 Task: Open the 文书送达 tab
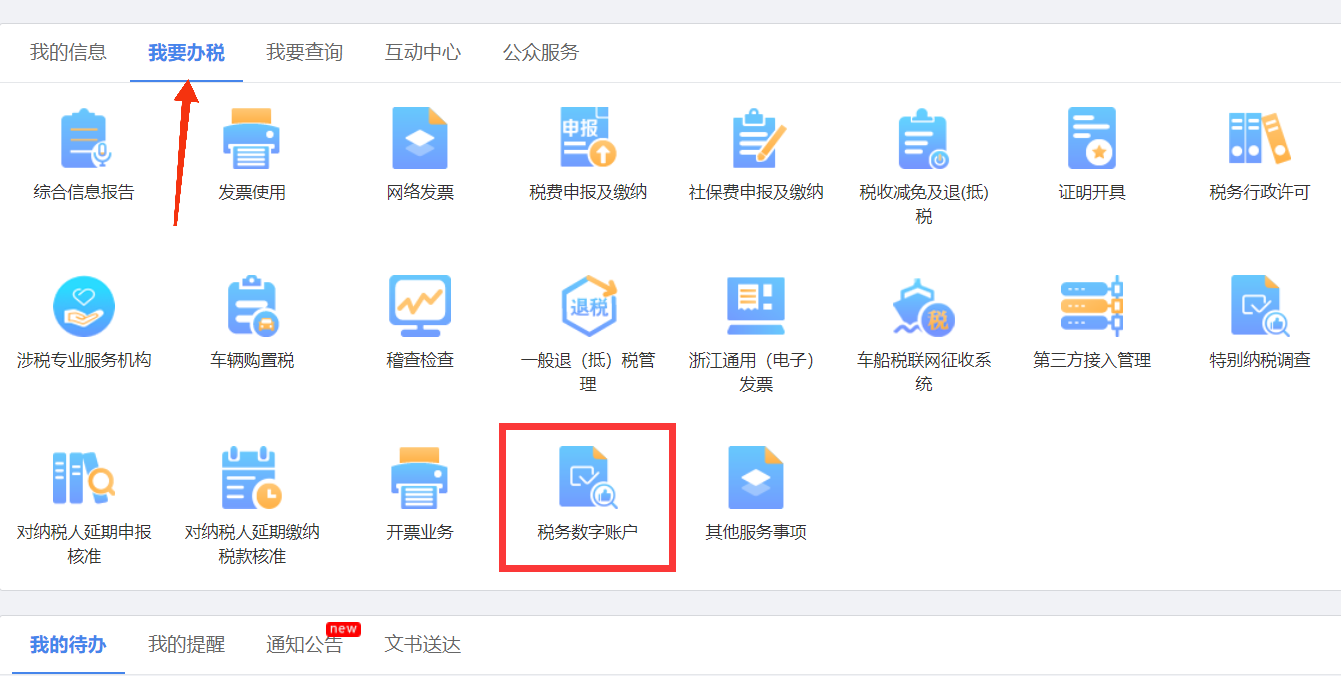pos(423,644)
